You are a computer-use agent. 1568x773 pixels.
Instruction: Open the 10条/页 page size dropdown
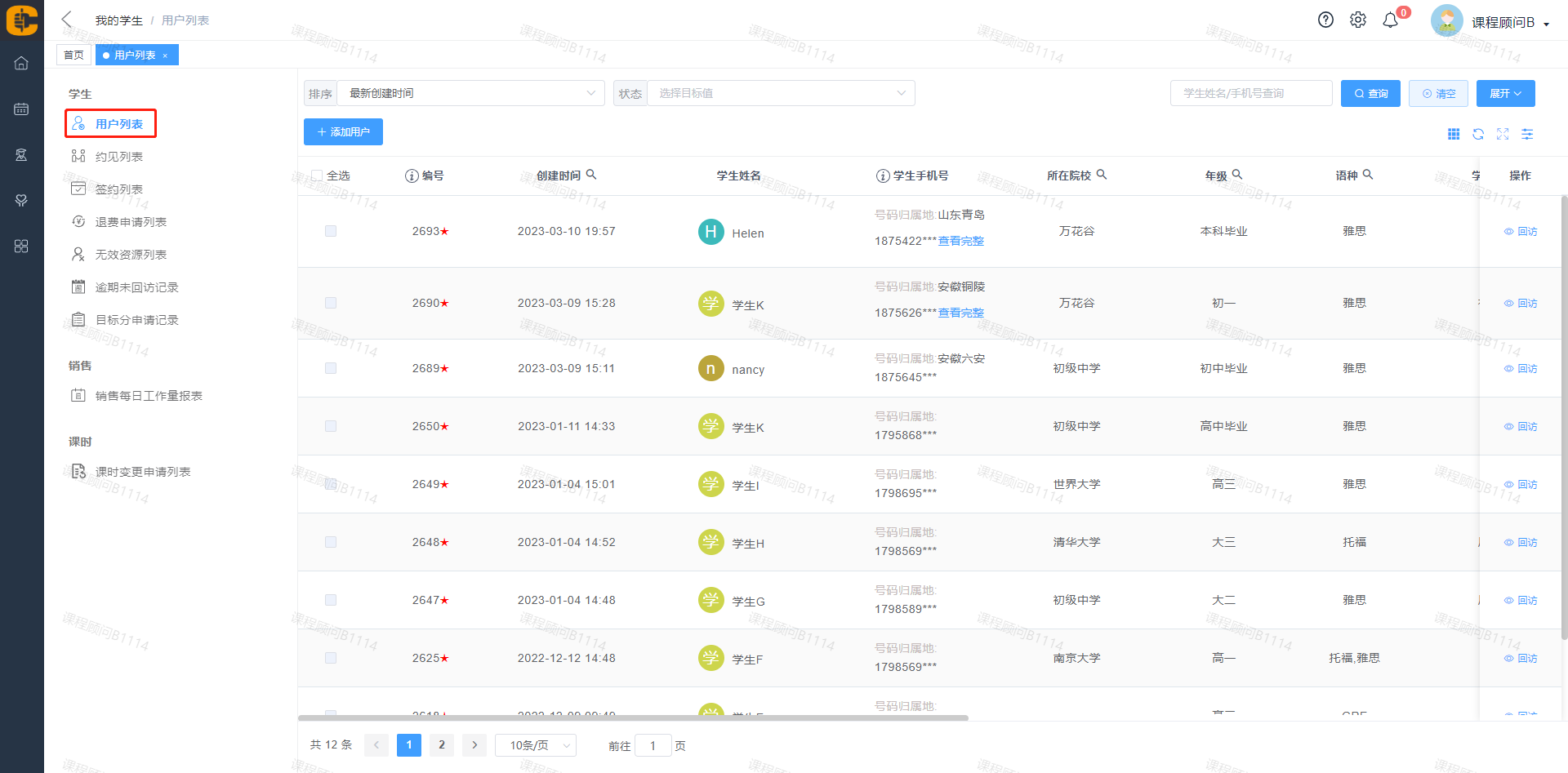coord(536,745)
